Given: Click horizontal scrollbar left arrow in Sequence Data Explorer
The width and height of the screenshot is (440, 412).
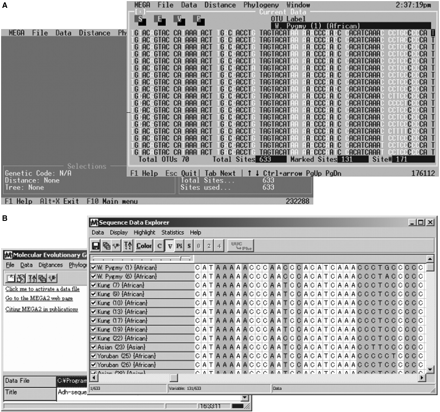Looking at the screenshot, I should pyautogui.click(x=94, y=378).
